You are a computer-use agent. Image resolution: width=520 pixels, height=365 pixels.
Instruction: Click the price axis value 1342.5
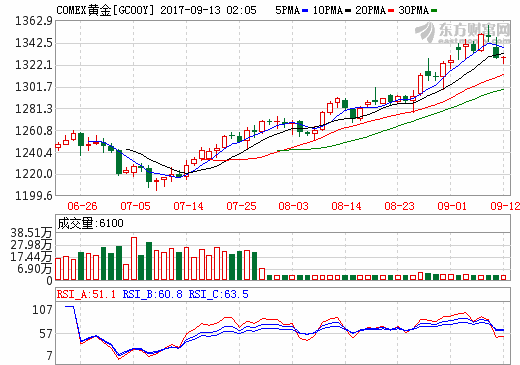[34, 43]
